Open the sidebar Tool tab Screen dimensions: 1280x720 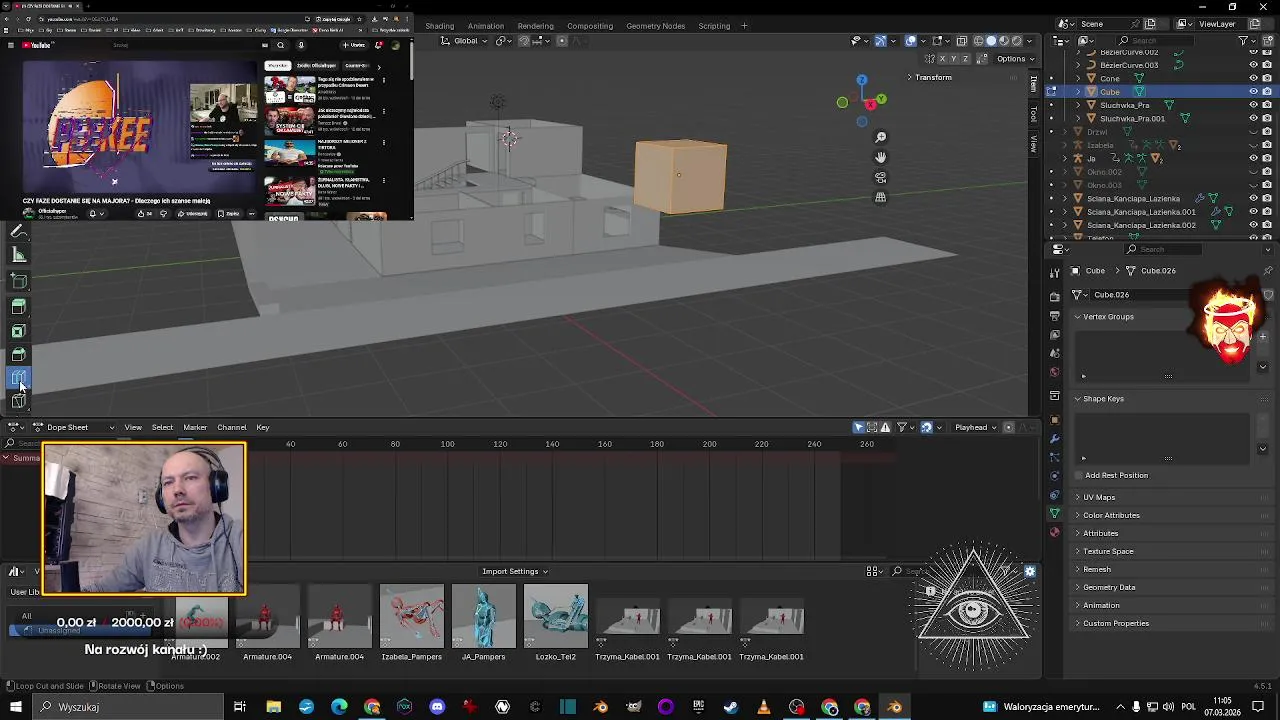click(1034, 114)
